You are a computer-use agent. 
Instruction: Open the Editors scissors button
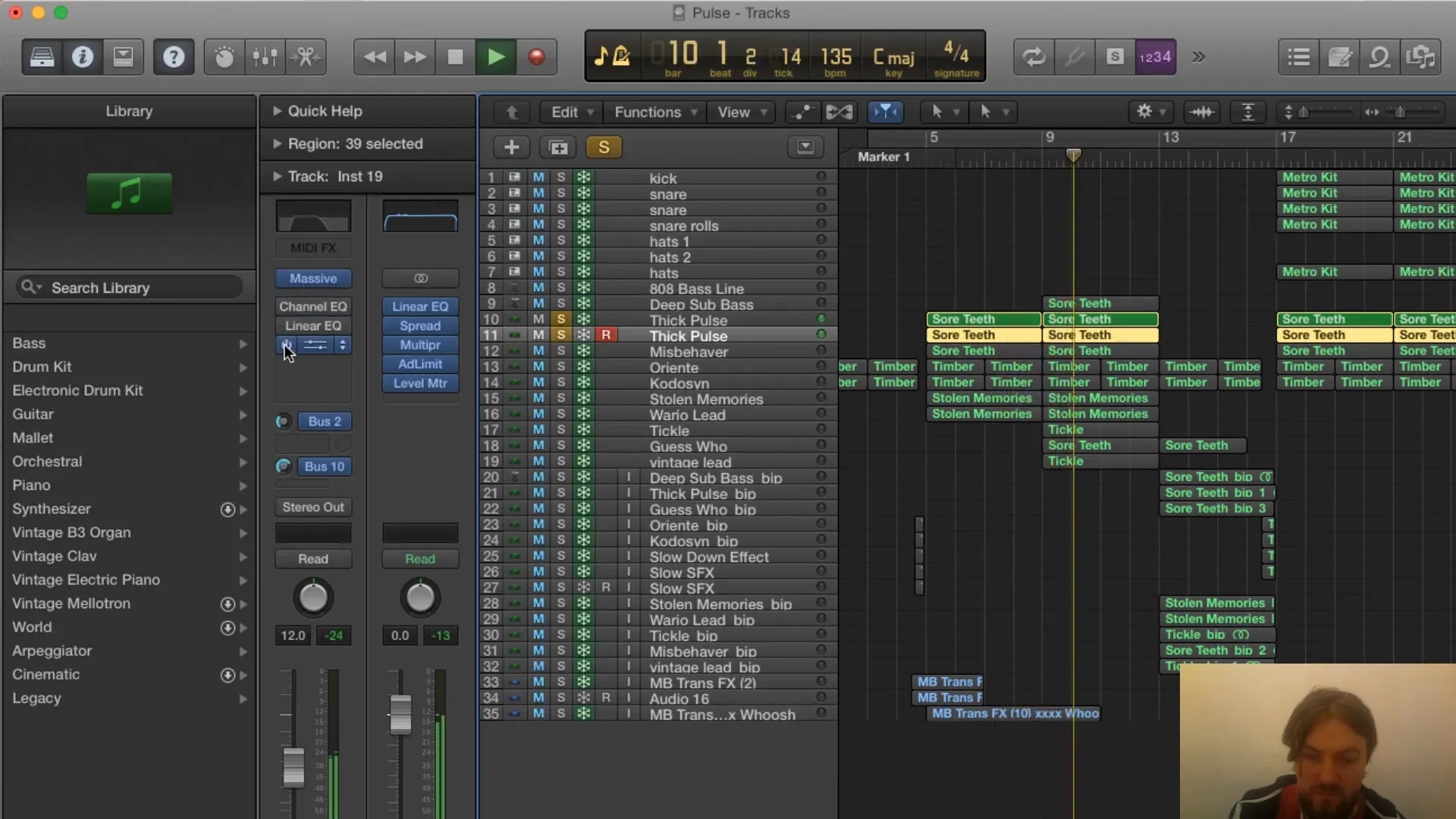(x=306, y=57)
